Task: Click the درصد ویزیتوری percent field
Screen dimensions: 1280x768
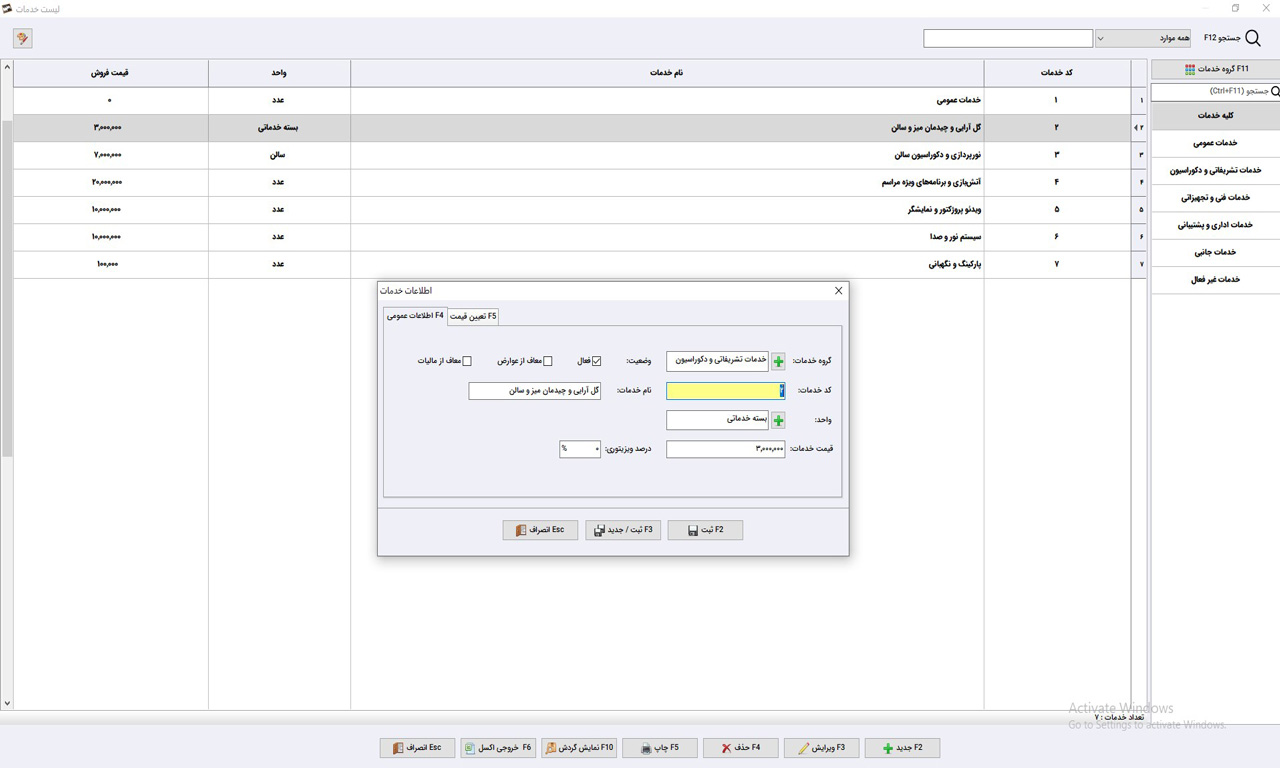Action: pos(580,449)
